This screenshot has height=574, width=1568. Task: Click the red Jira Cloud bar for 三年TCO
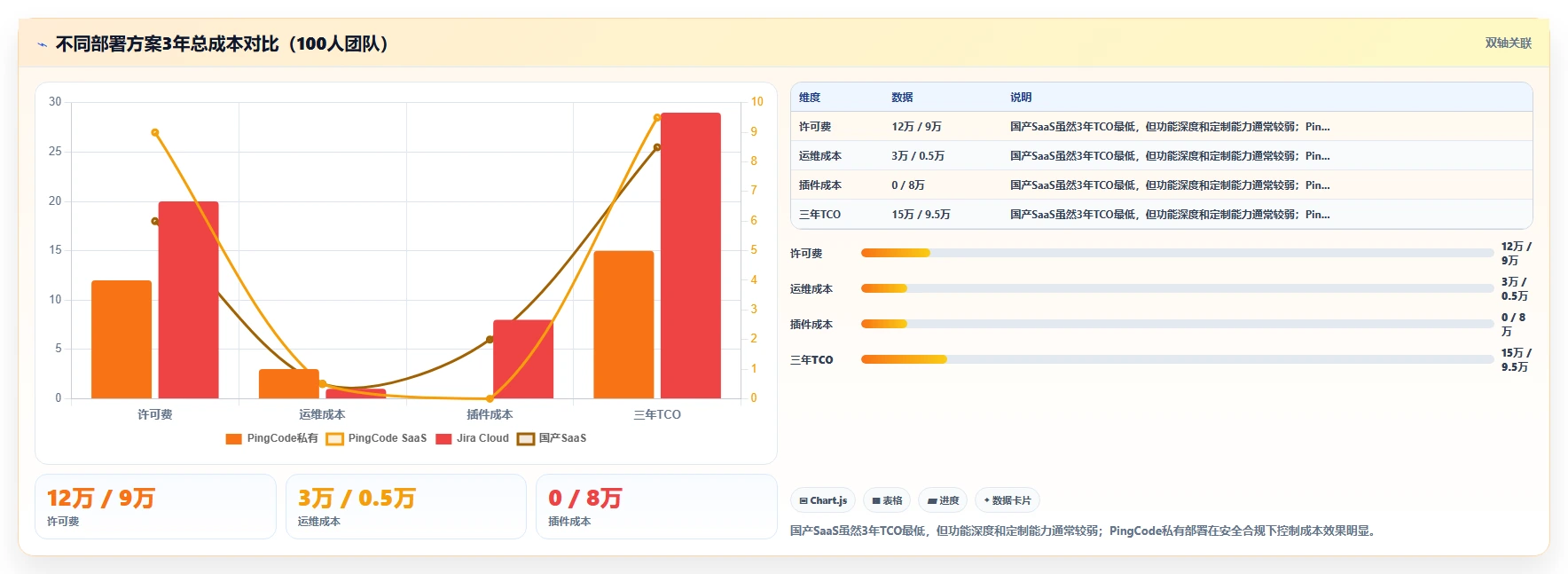pyautogui.click(x=691, y=256)
